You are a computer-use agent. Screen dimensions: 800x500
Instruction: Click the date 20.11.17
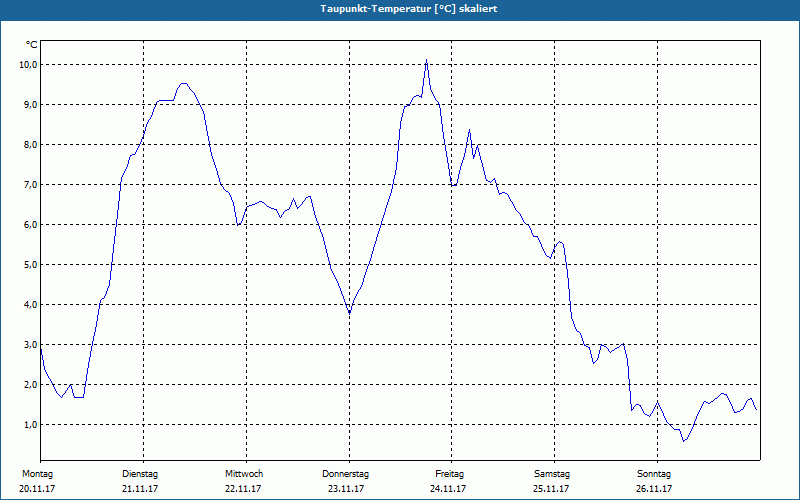[x=37, y=489]
